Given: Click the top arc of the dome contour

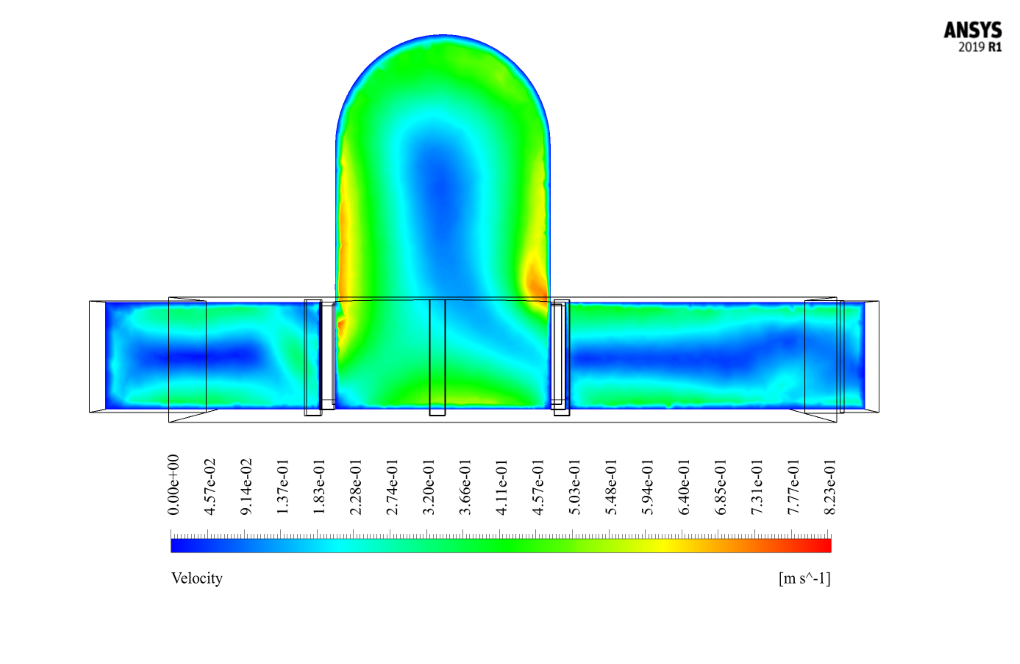Looking at the screenshot, I should [x=442, y=38].
